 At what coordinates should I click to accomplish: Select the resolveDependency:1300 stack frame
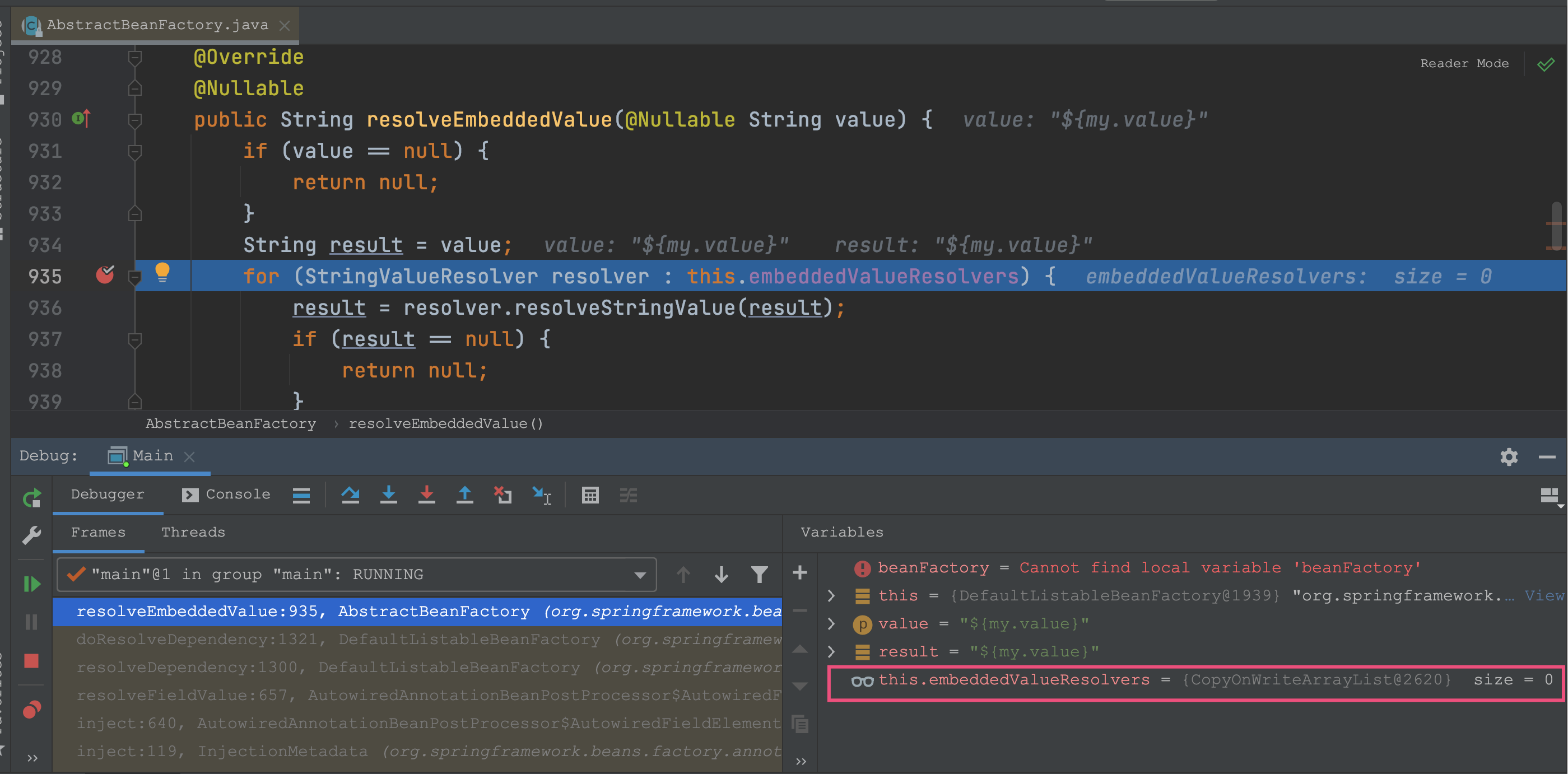(417, 668)
